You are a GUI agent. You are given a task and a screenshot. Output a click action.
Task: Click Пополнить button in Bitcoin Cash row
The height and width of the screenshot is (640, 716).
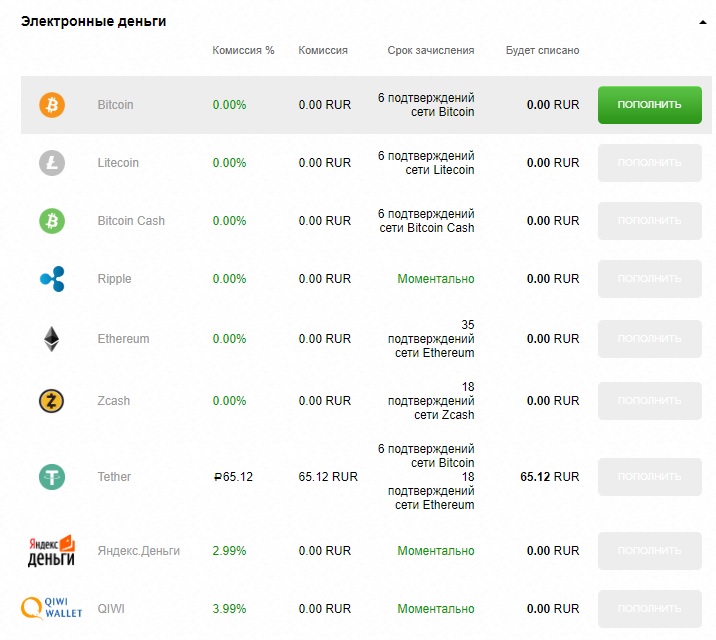click(x=649, y=221)
